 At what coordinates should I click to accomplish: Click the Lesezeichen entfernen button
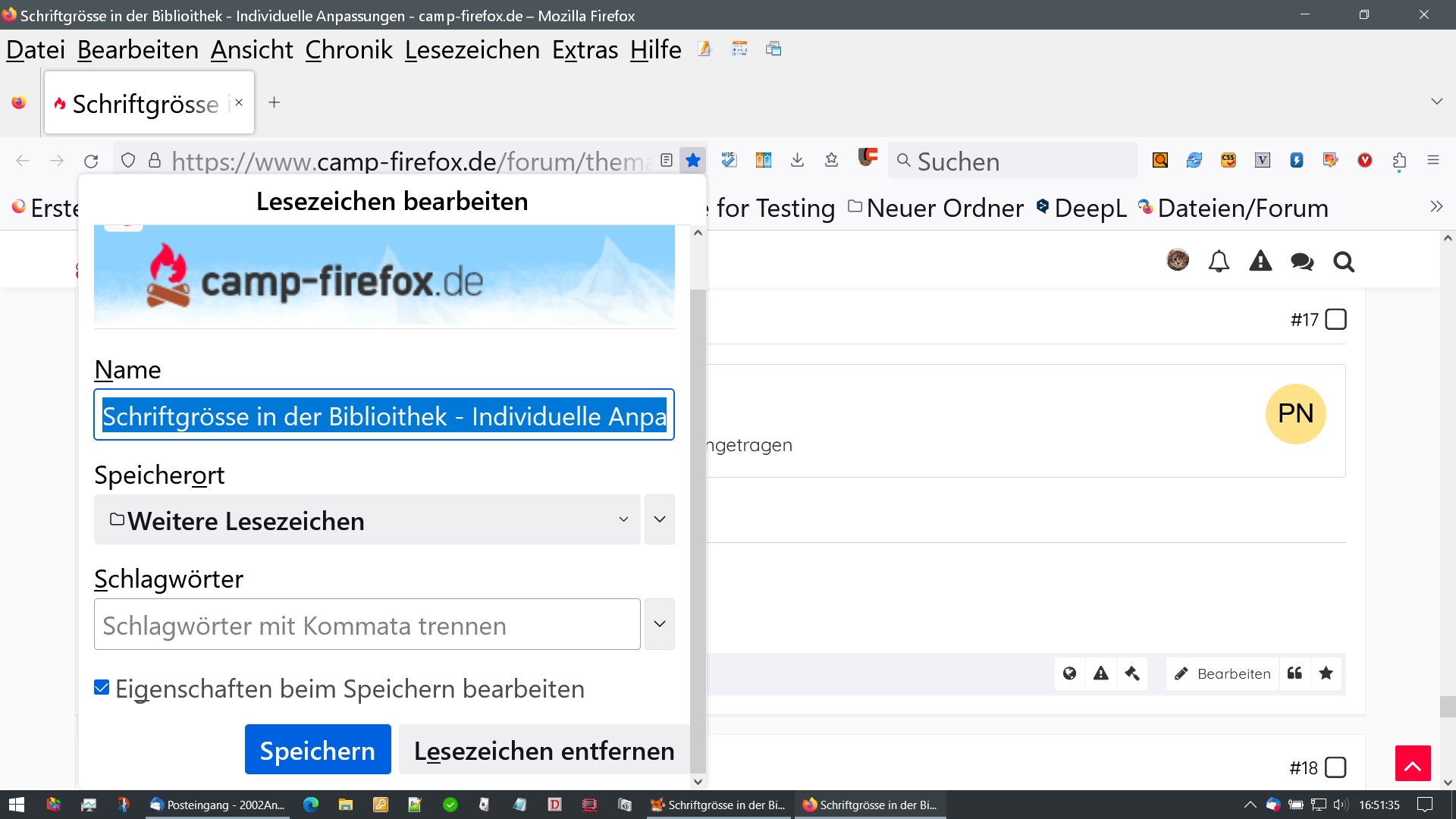(544, 750)
